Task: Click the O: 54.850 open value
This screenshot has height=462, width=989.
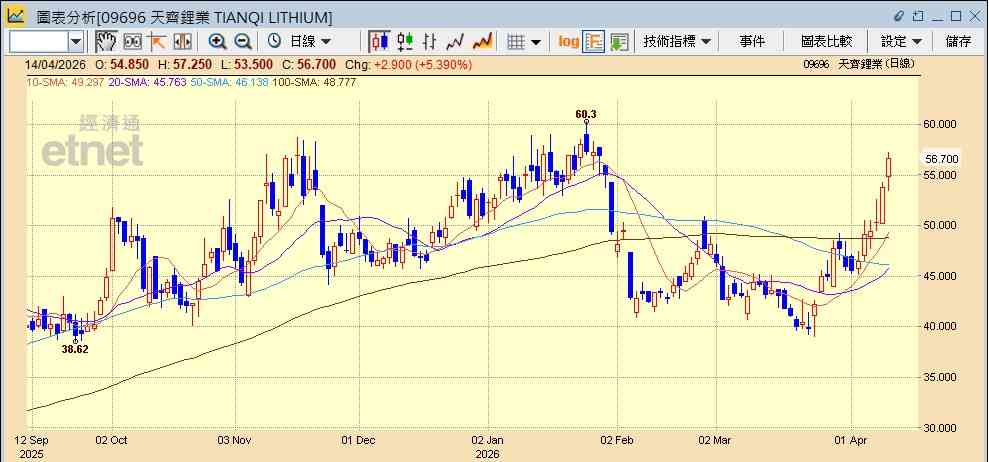Action: click(x=122, y=64)
